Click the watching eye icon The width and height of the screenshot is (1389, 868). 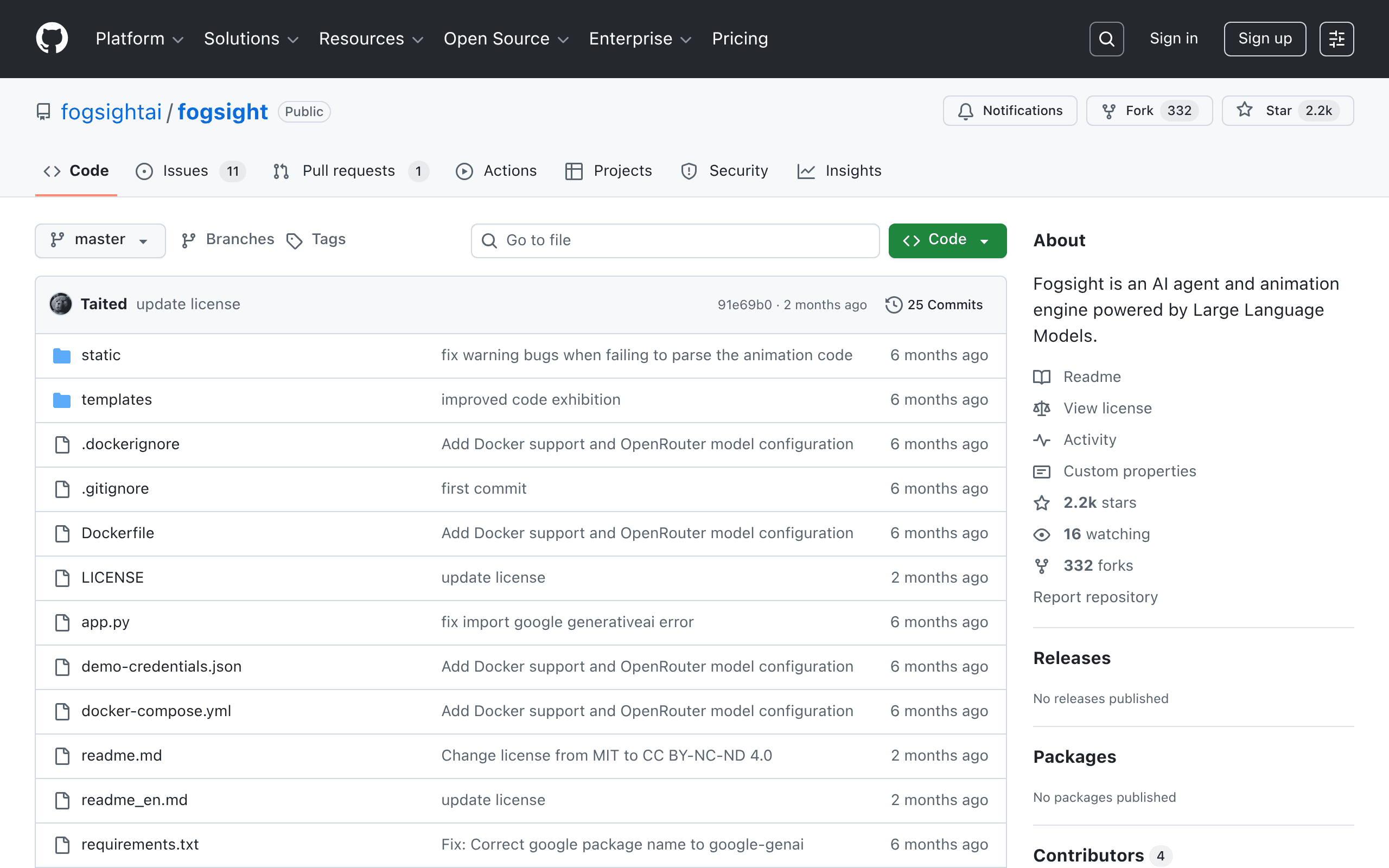click(1042, 534)
